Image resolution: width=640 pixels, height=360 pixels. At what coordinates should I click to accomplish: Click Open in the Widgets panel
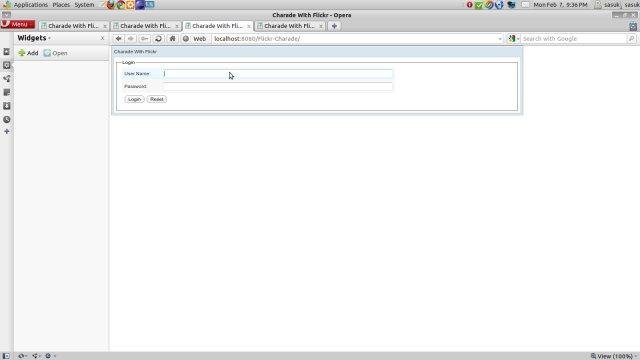tap(56, 53)
